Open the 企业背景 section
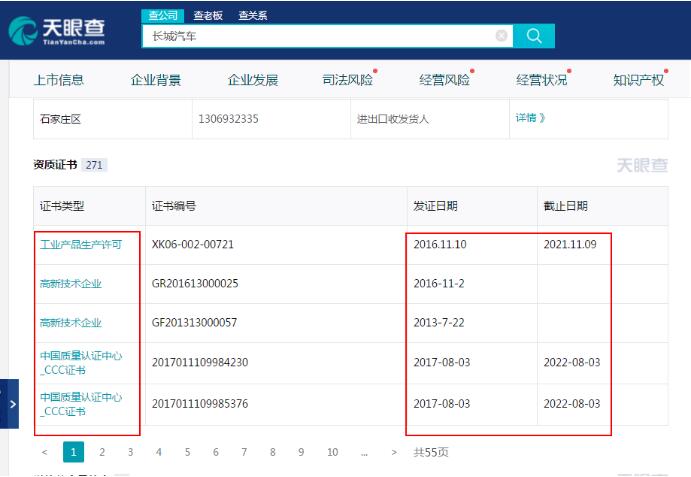Viewport: 691px width, 477px height. click(x=156, y=80)
